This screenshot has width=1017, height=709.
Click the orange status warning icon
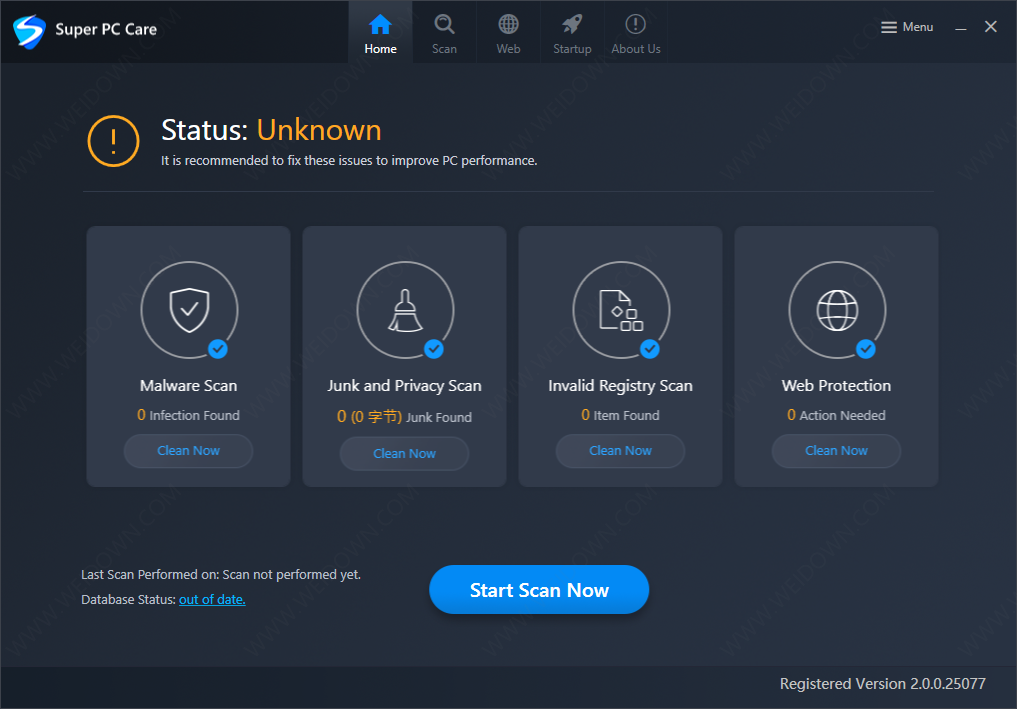pos(114,141)
